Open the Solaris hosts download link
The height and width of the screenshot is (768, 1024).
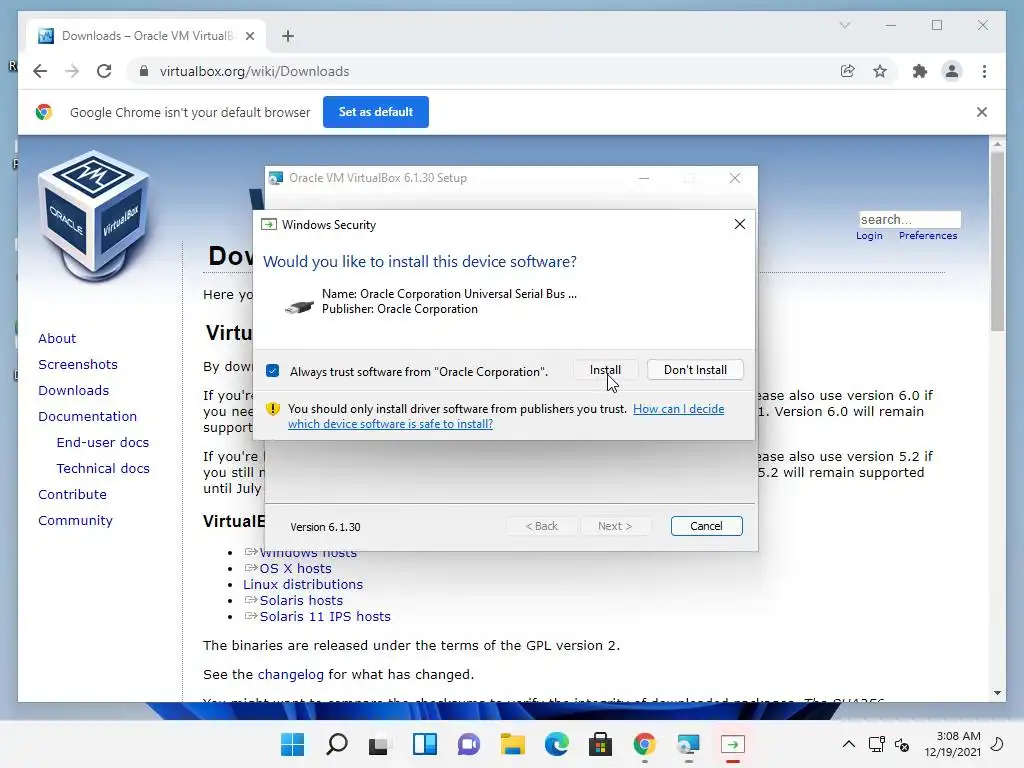point(301,600)
